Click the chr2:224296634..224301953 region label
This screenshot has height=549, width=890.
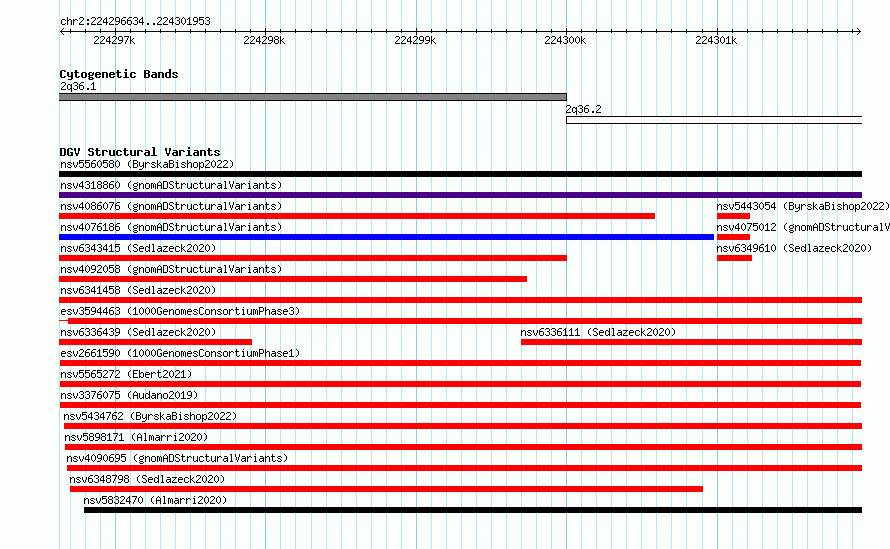point(135,21)
